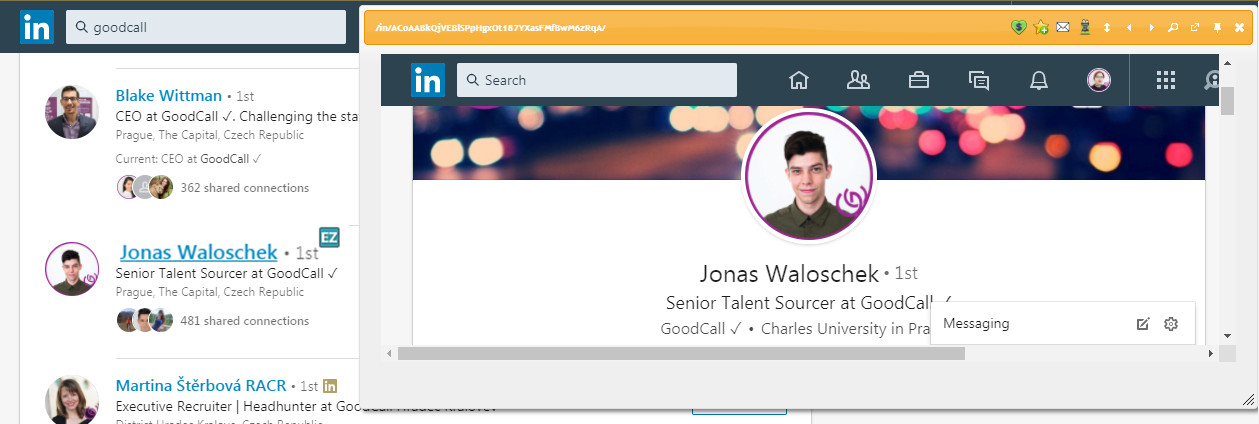Open the Jonas Waloschek link in the search results
The height and width of the screenshot is (424, 1259).
tap(199, 253)
